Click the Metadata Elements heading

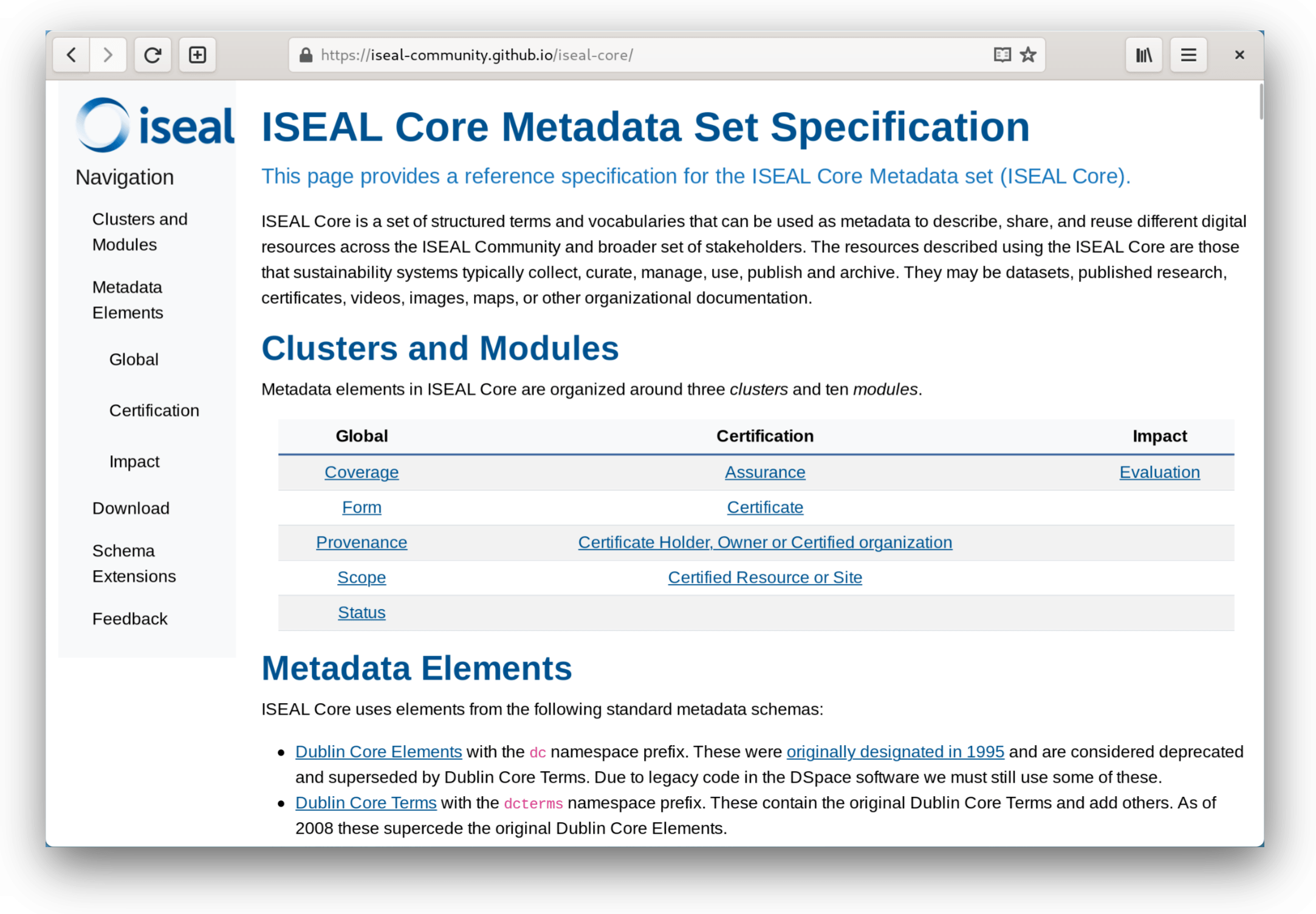[417, 668]
